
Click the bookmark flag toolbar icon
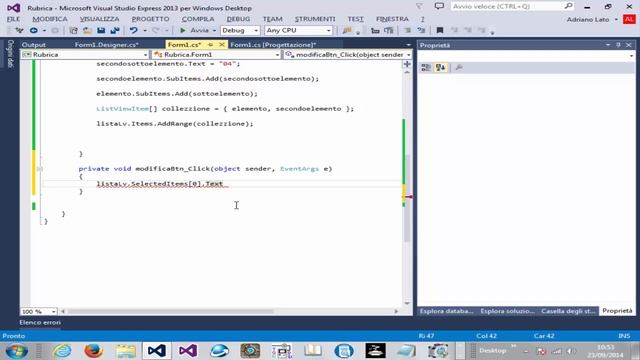tap(440, 30)
